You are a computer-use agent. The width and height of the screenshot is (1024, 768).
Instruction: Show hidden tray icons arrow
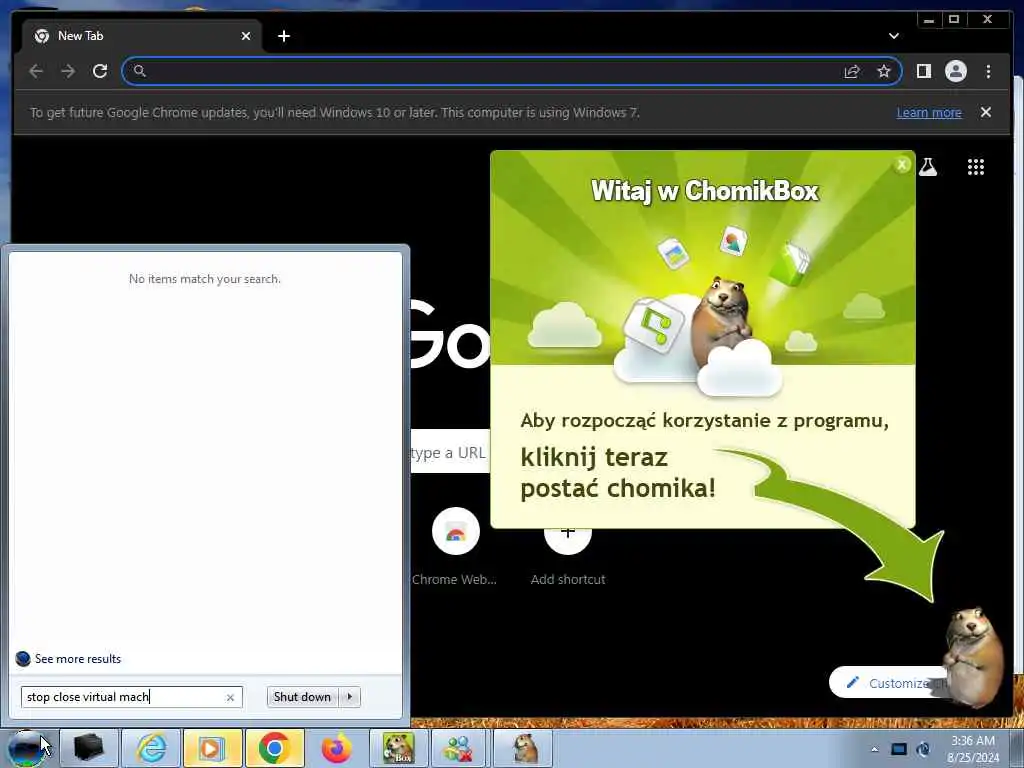click(x=874, y=749)
